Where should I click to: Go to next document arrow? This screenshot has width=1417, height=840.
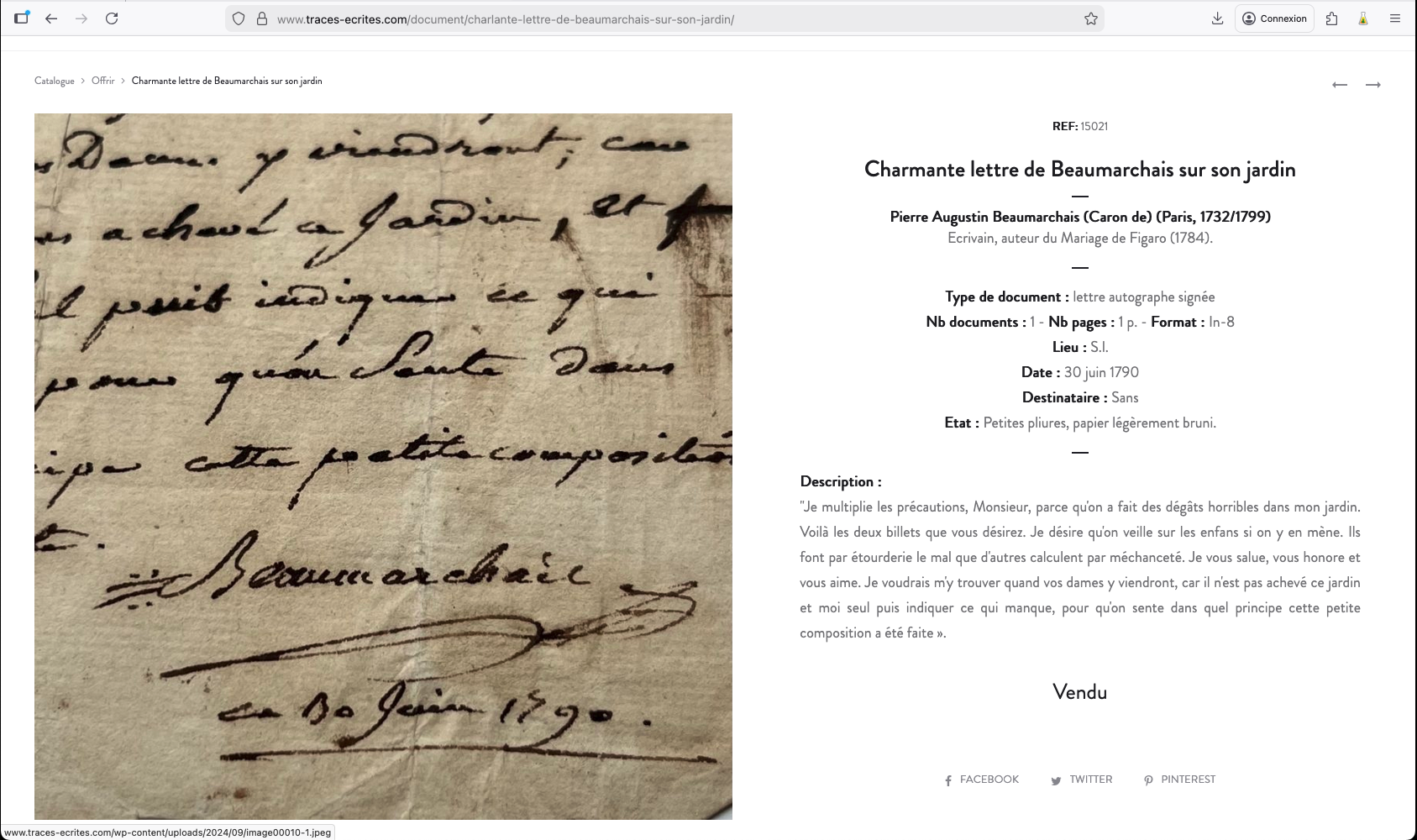pyautogui.click(x=1373, y=85)
